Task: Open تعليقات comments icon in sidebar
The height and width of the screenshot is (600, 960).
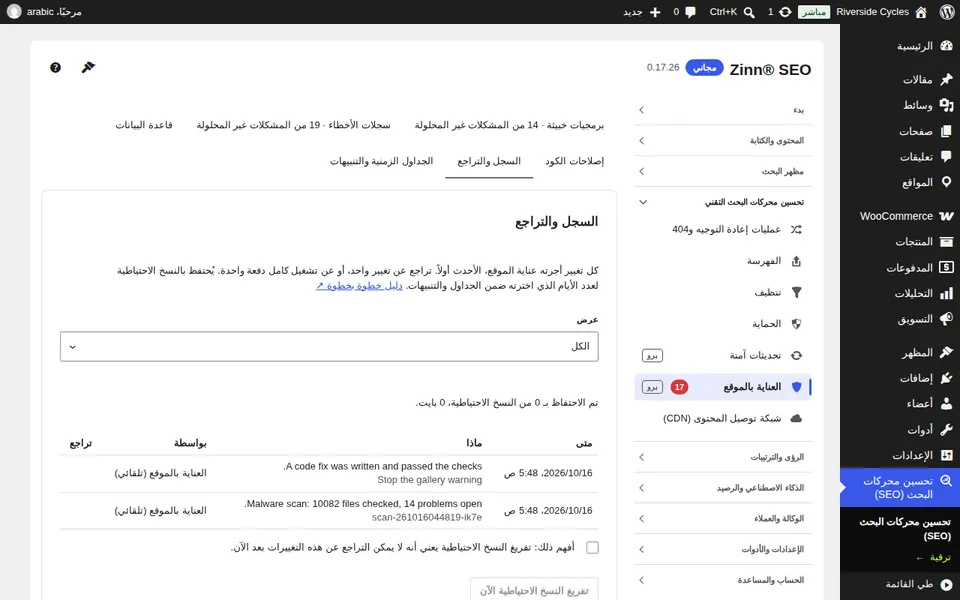Action: click(x=947, y=157)
